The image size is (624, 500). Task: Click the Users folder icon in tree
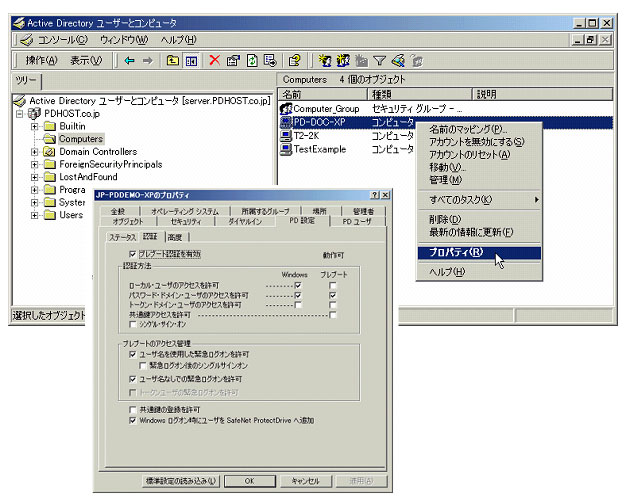pos(50,215)
